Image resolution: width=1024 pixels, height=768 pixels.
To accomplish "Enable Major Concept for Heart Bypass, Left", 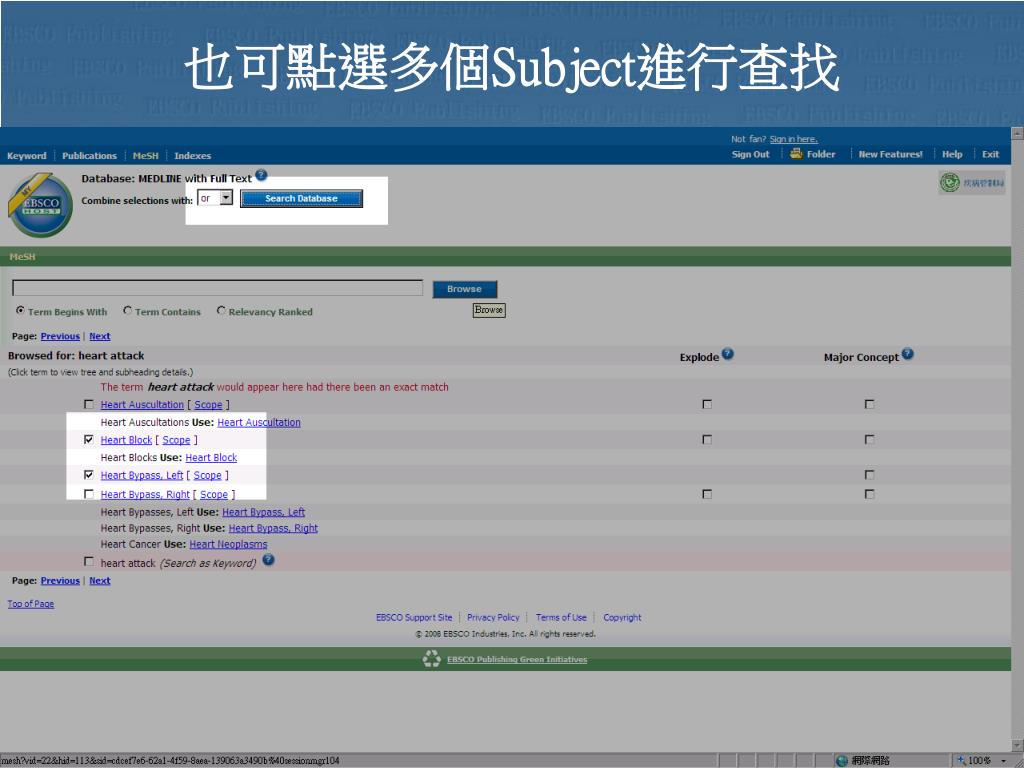I will pos(870,475).
